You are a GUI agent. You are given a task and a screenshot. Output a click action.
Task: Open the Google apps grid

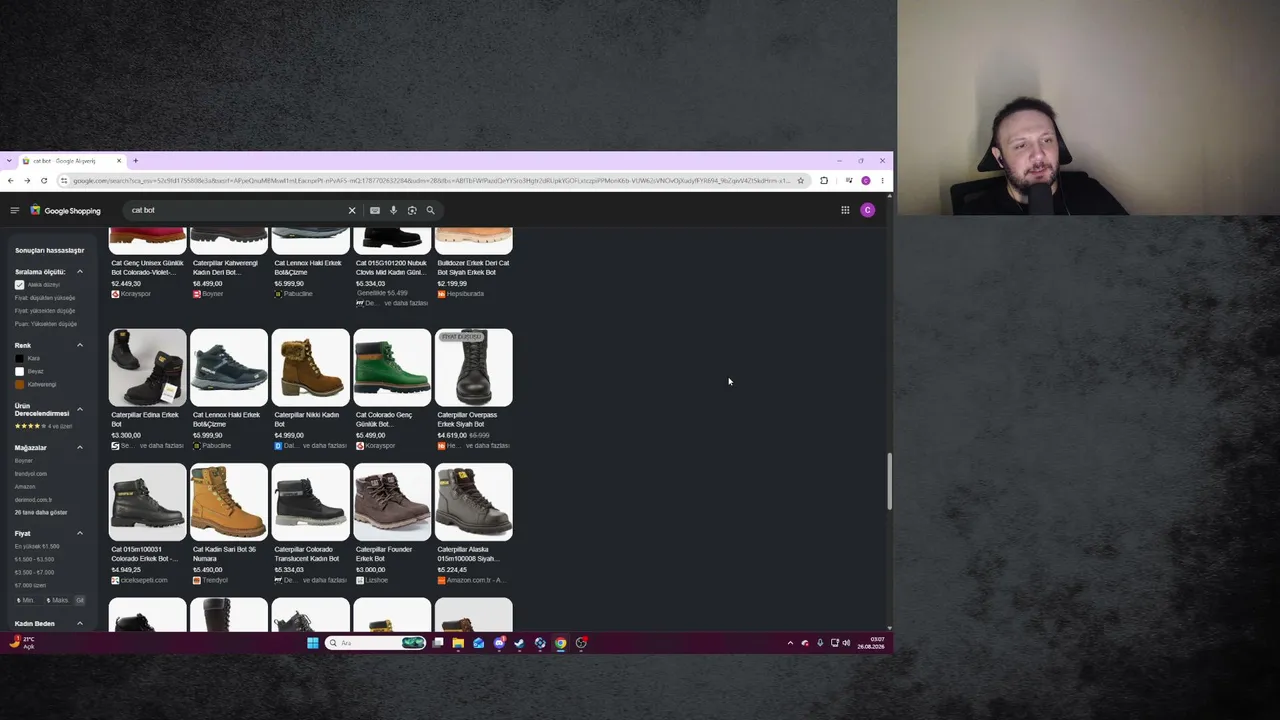845,210
